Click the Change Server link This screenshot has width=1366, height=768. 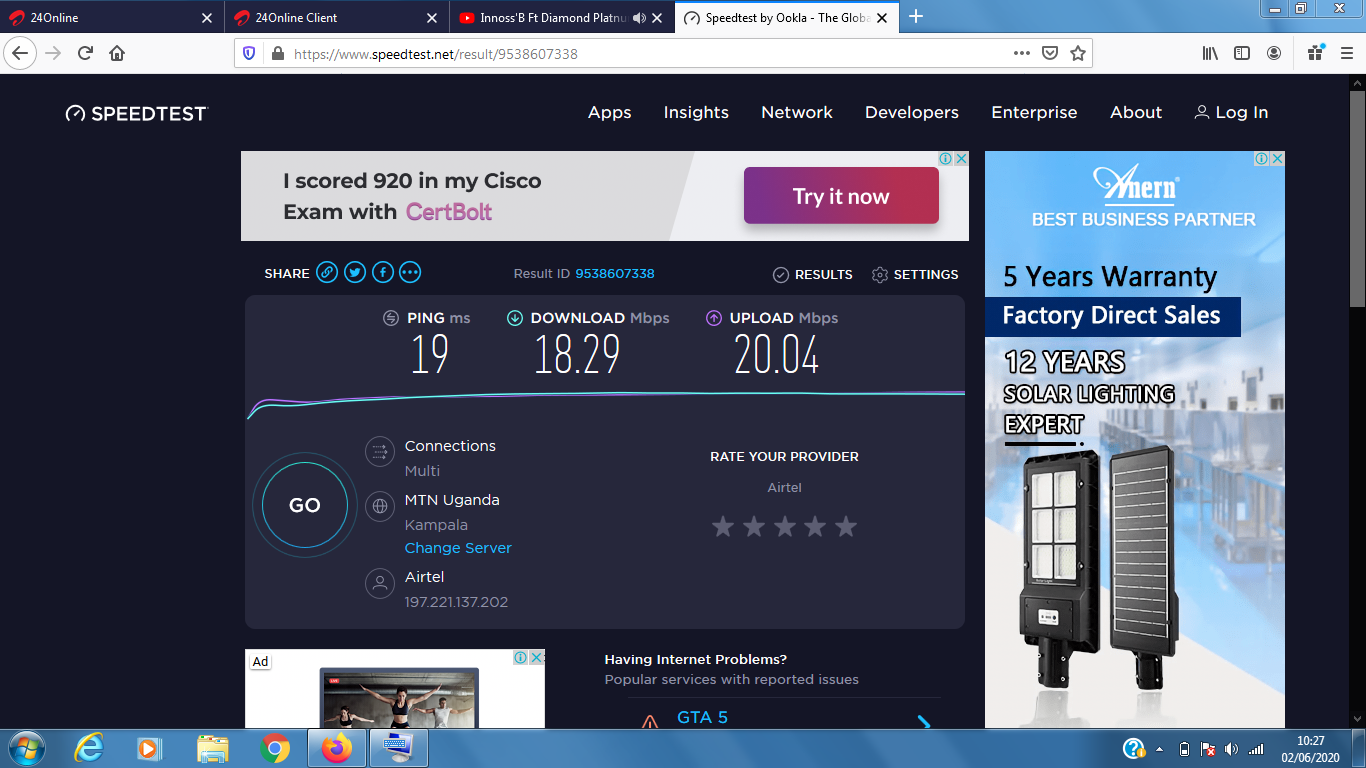click(x=458, y=548)
